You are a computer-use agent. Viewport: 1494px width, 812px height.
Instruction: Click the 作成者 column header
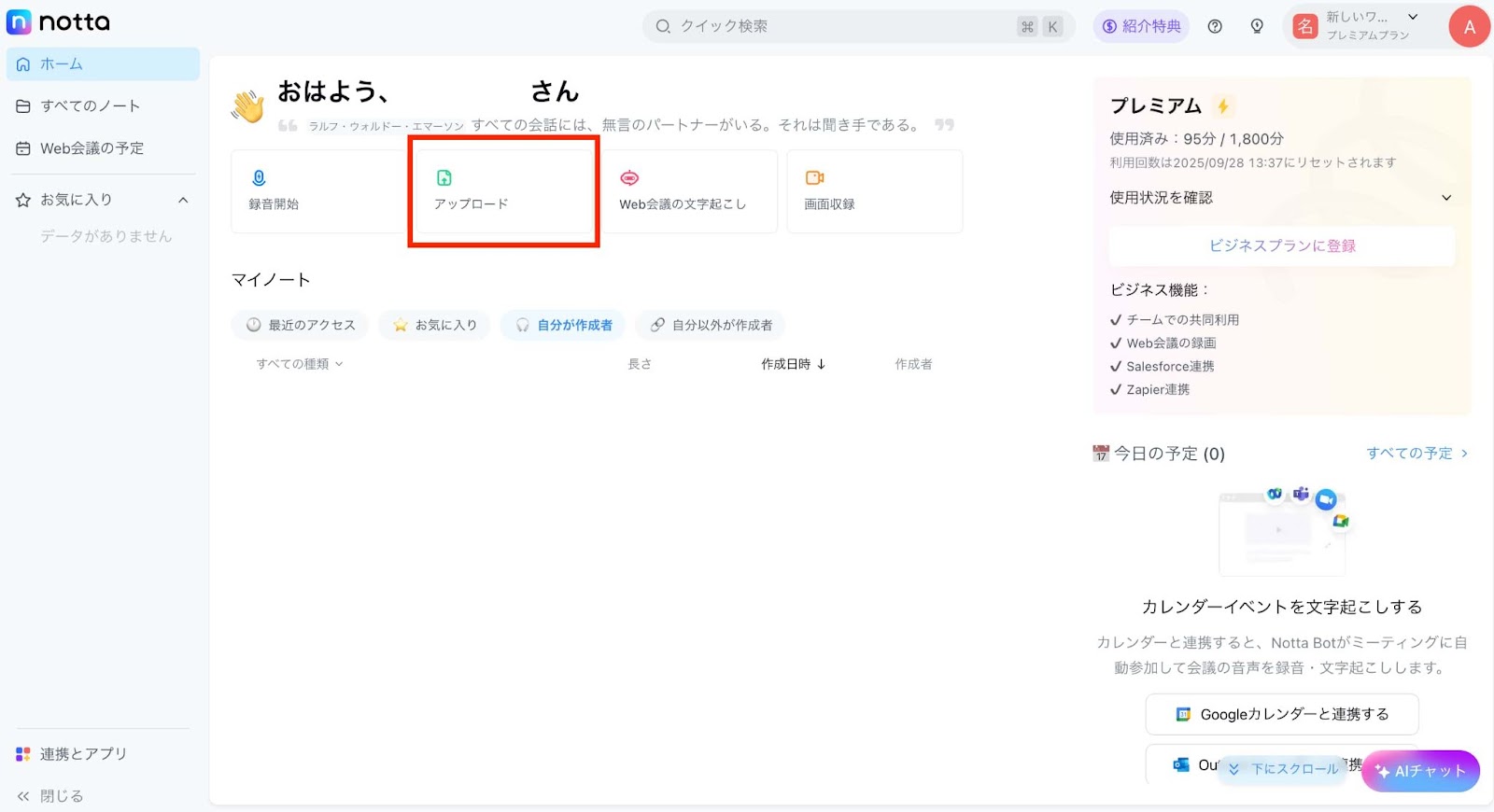click(913, 364)
